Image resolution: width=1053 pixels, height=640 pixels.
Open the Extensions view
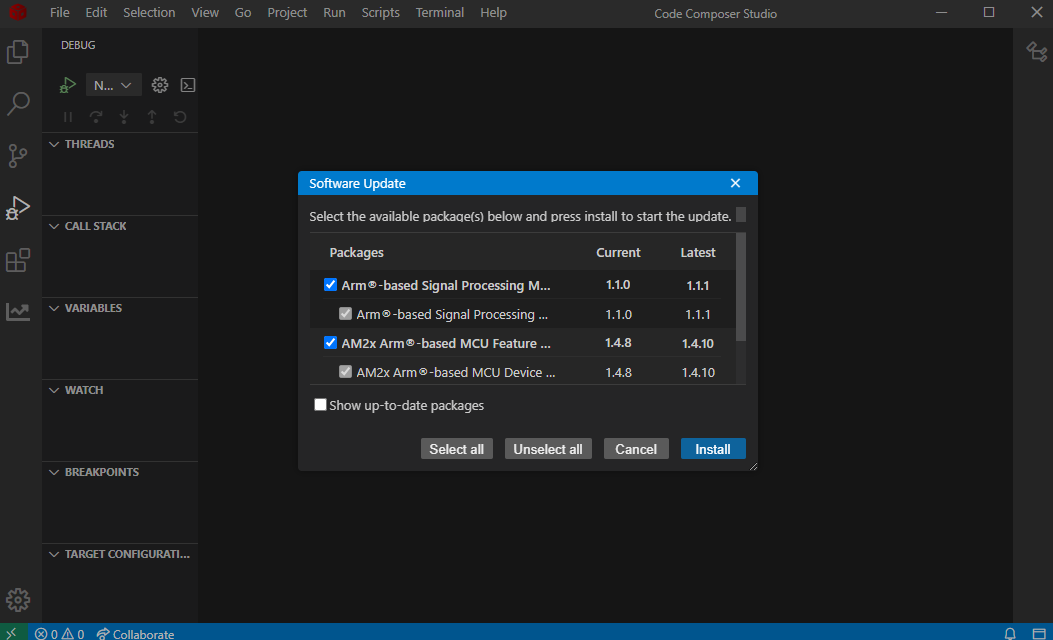(17, 260)
